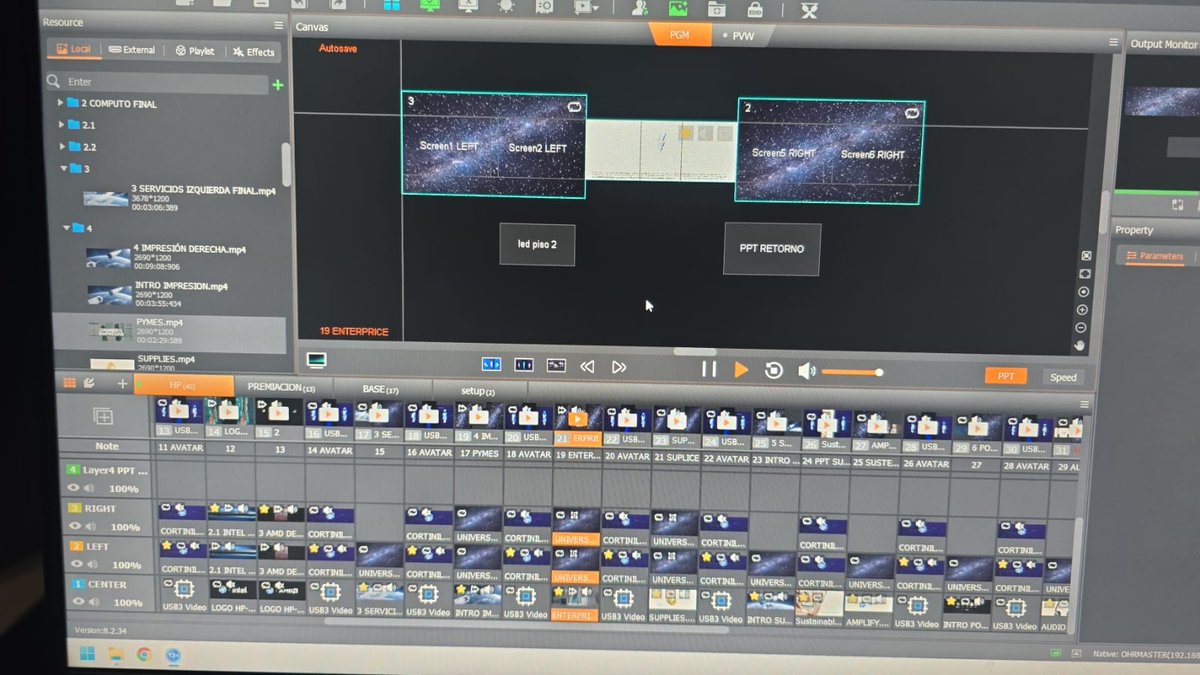Open the Playlist tab
This screenshot has width=1200, height=675.
(x=195, y=50)
